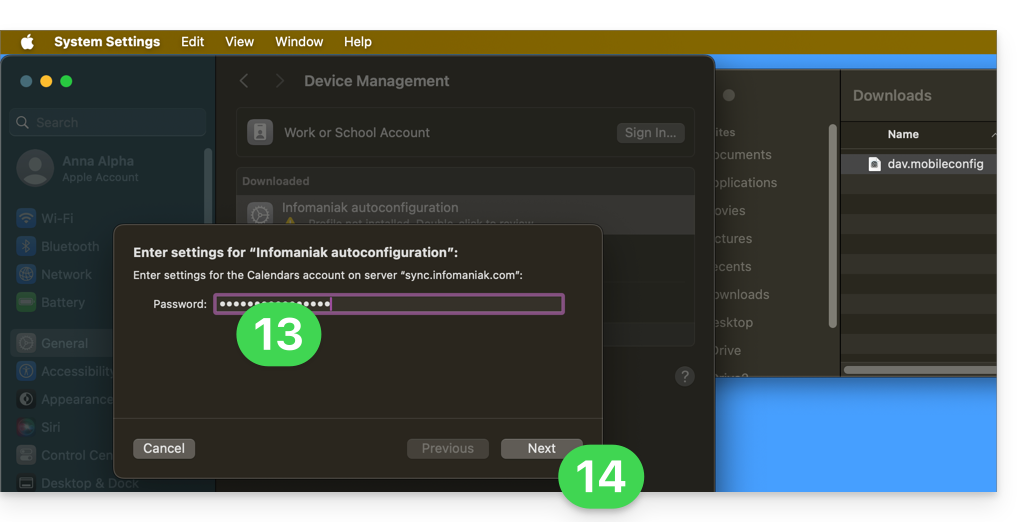This screenshot has height=522, width=1027.
Task: Click the Cancel button in dialog
Action: [x=164, y=448]
